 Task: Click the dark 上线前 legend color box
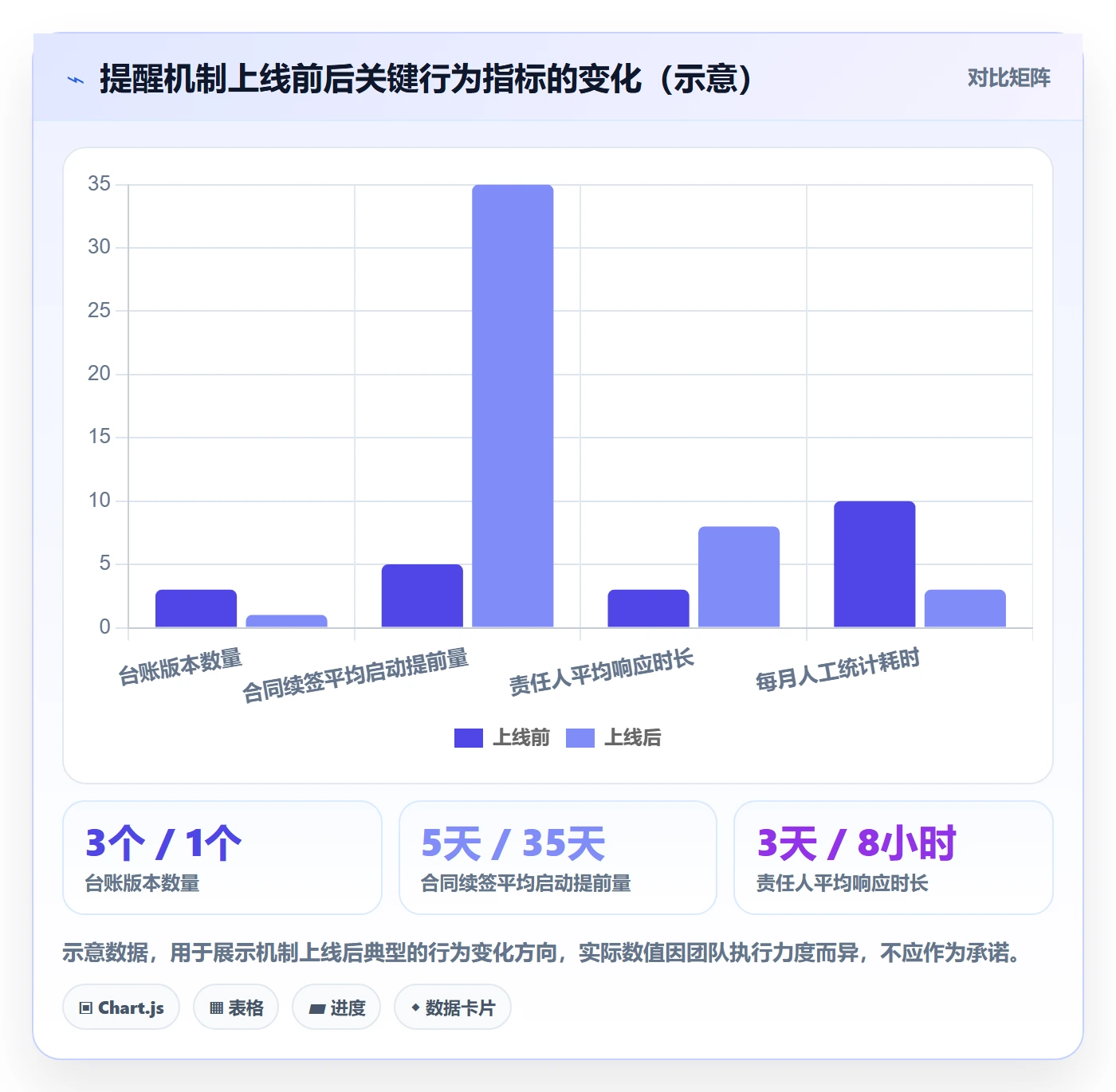click(x=469, y=738)
